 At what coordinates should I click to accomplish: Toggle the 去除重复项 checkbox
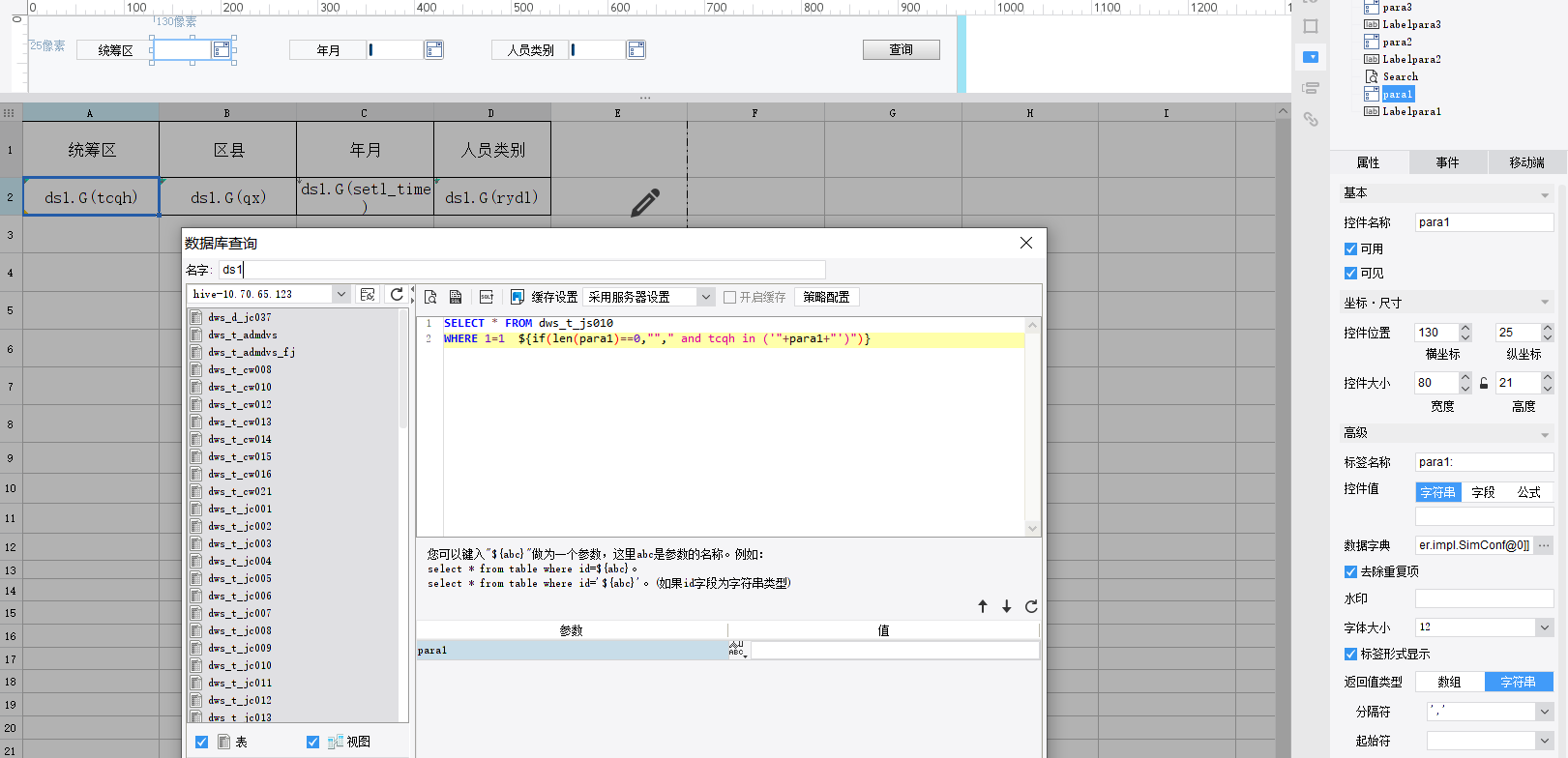coord(1350,571)
